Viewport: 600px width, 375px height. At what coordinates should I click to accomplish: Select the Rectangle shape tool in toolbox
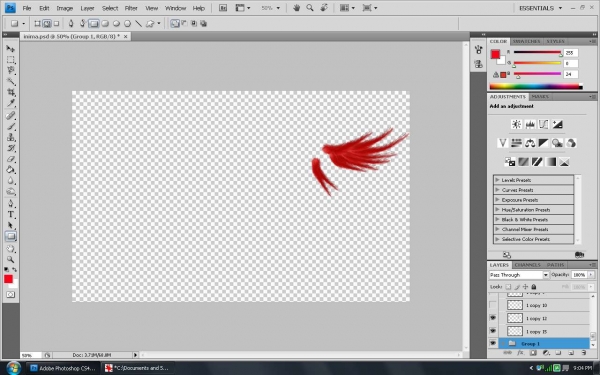10,236
